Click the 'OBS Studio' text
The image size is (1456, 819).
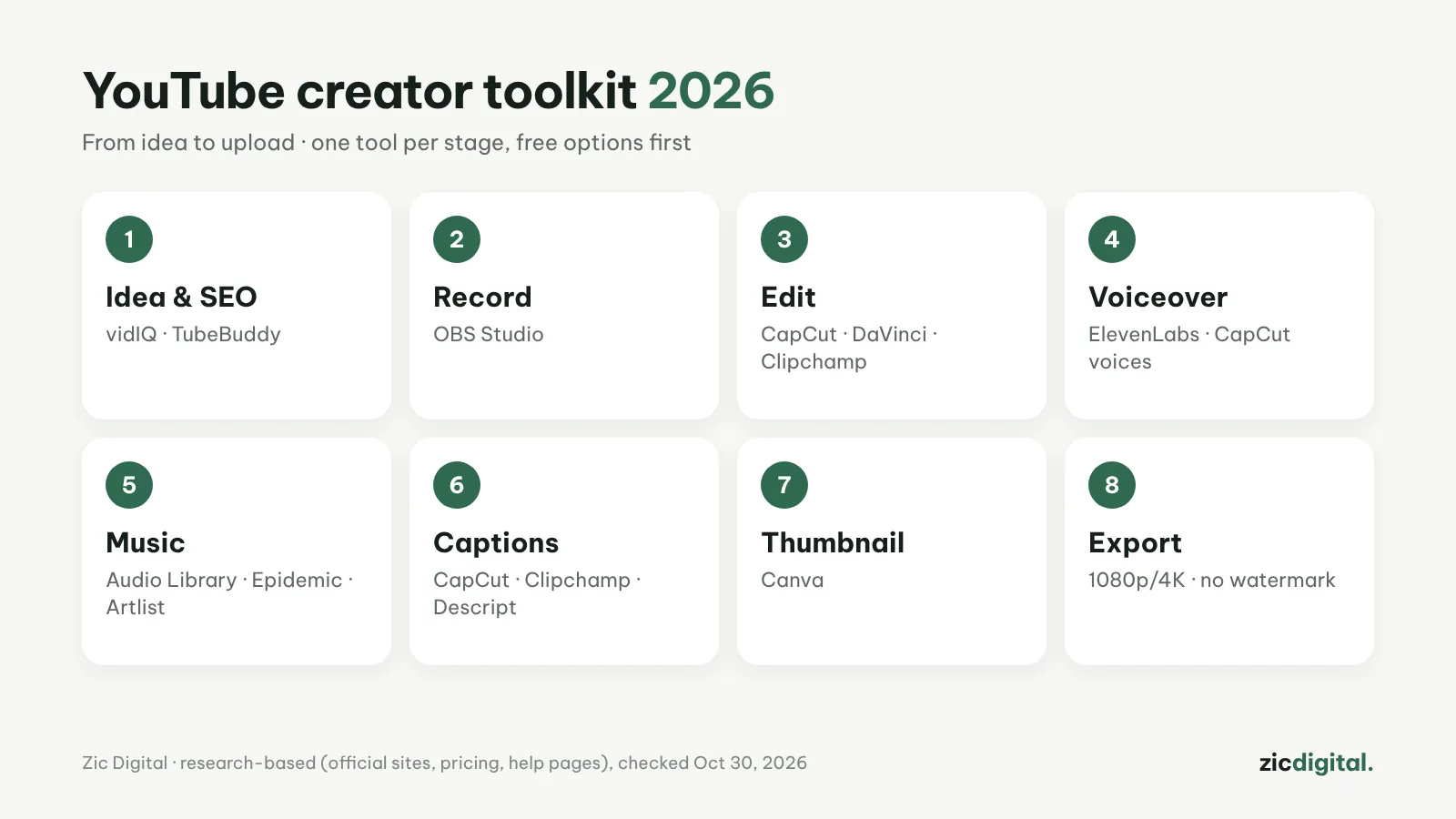click(489, 334)
